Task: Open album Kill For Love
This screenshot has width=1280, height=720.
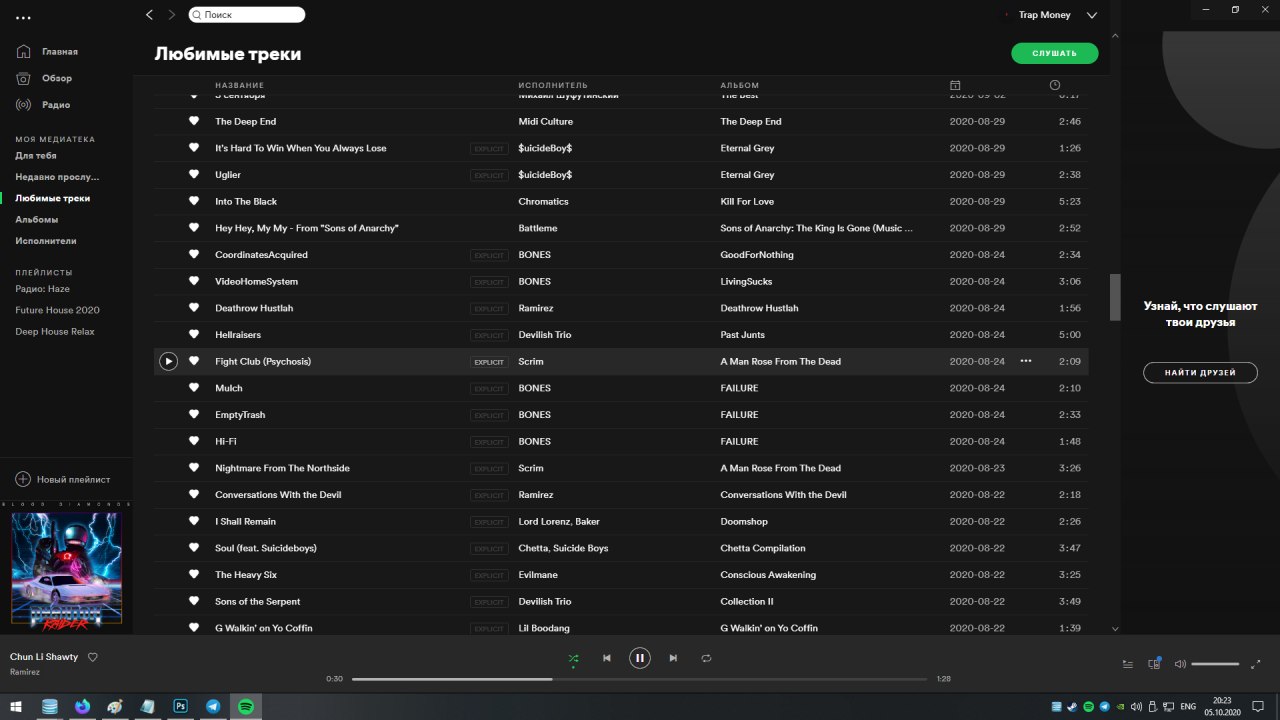Action: tap(747, 201)
